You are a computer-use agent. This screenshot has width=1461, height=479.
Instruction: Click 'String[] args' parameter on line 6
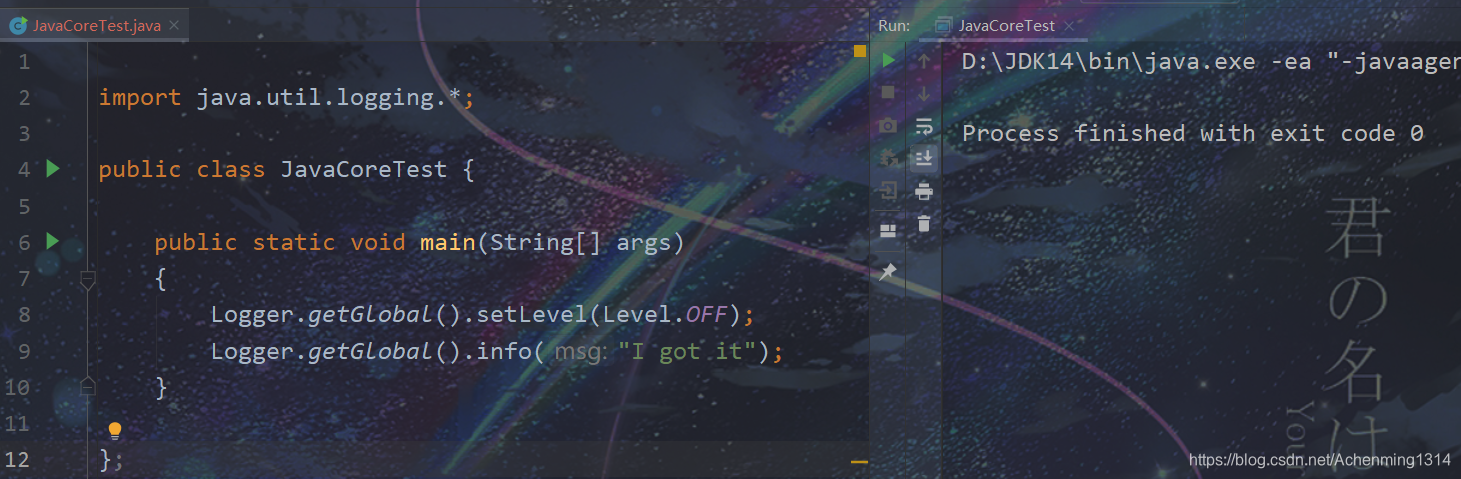click(579, 242)
